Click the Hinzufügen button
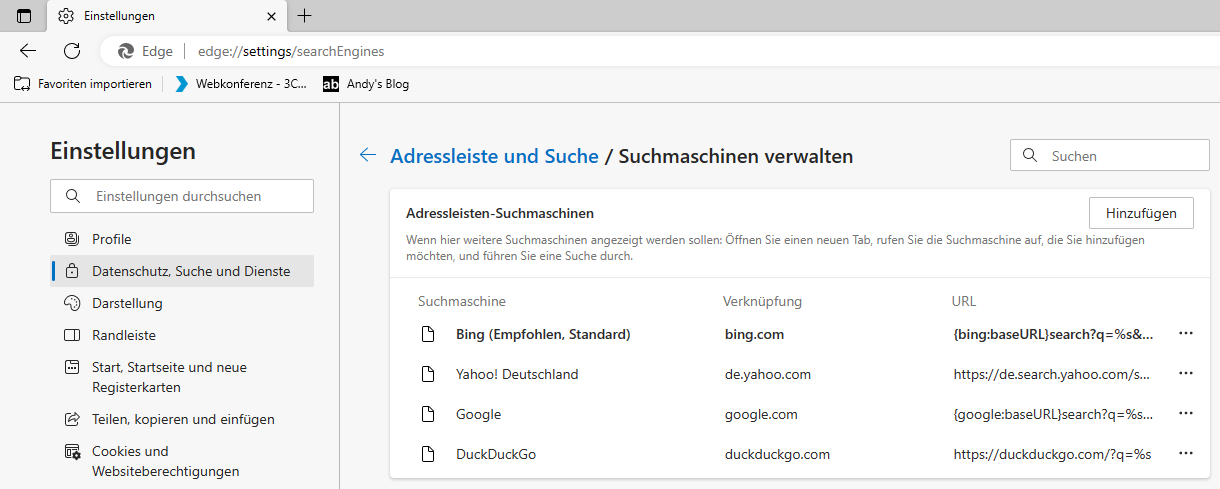The image size is (1220, 489). (x=1141, y=213)
